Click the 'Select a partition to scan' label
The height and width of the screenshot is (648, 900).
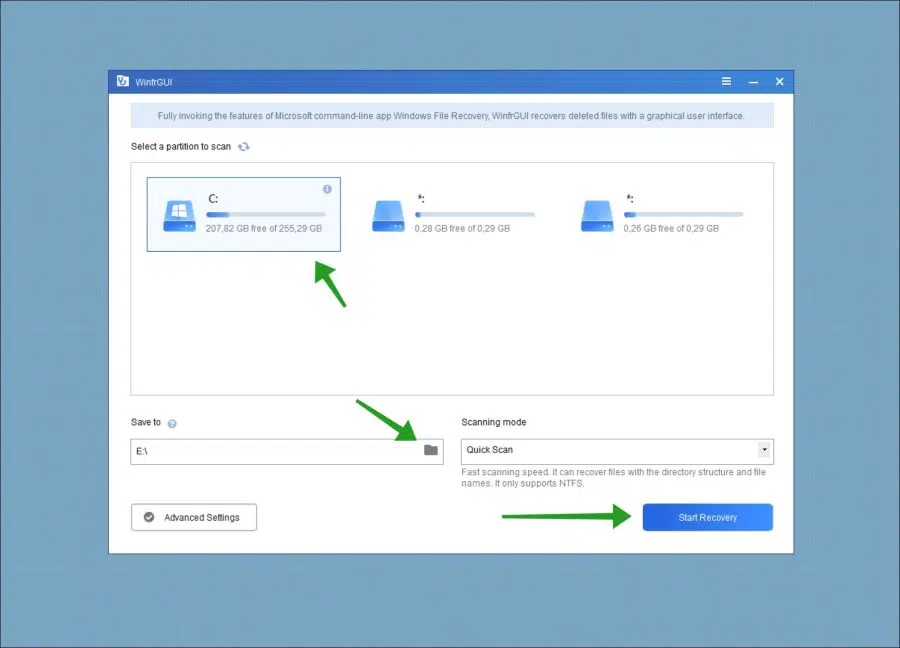[181, 146]
